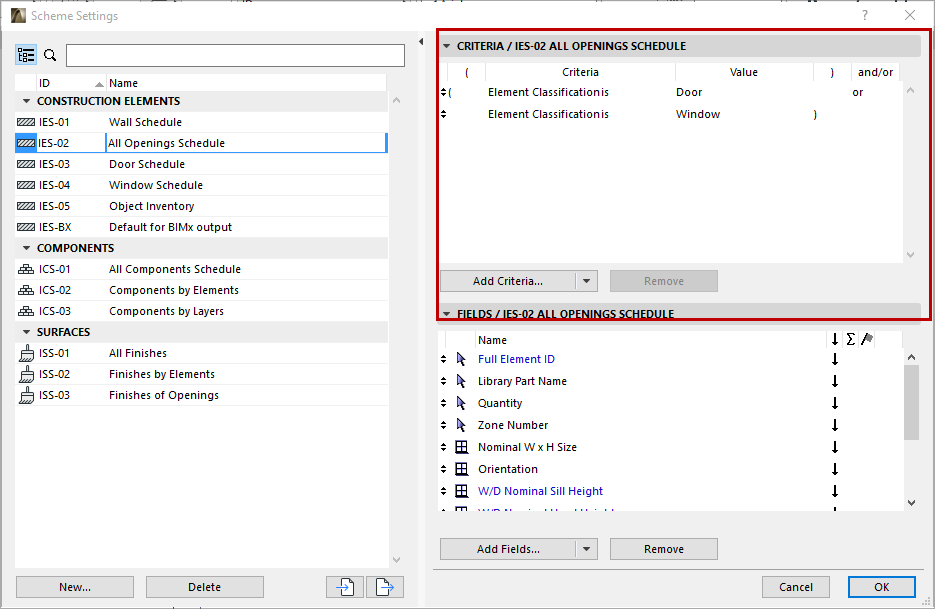Select the Orientation field
The image size is (935, 609).
507,469
